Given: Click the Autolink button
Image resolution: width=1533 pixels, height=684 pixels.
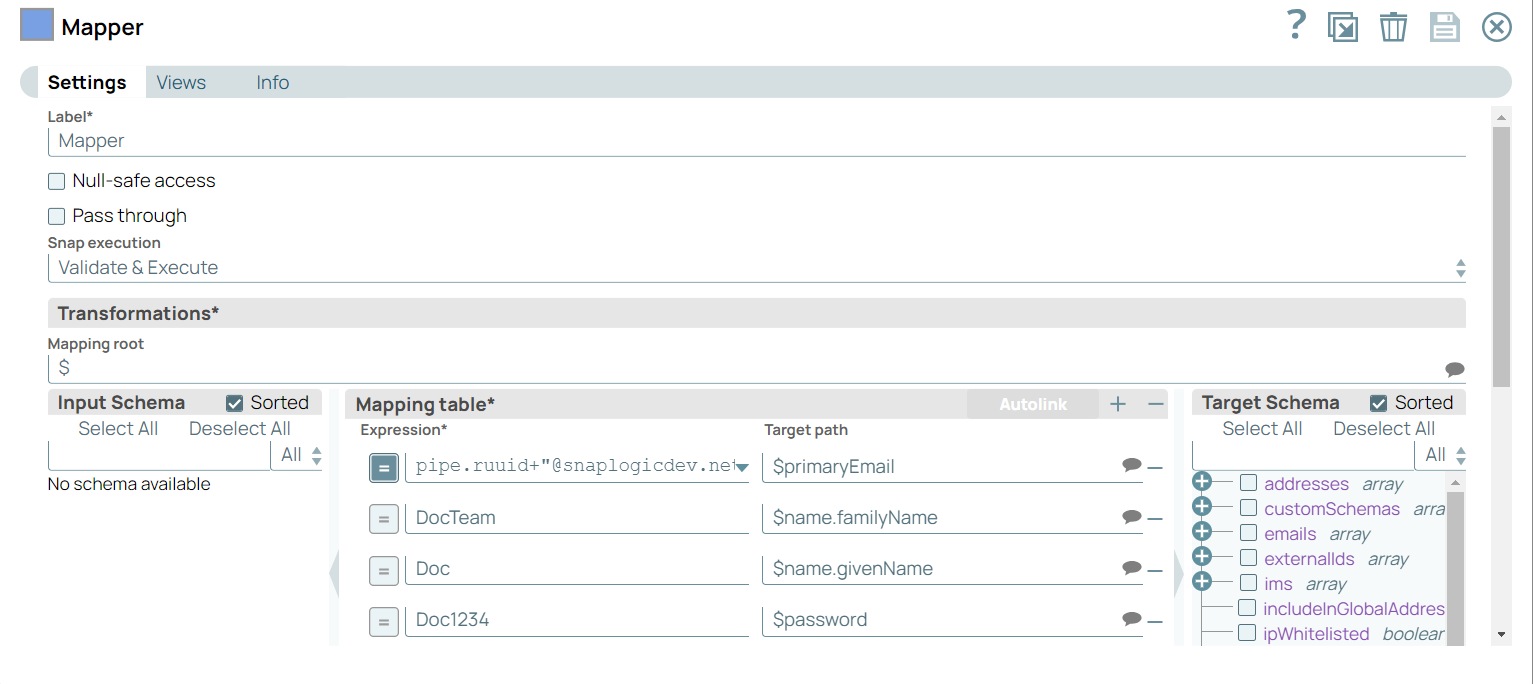Looking at the screenshot, I should [1033, 405].
